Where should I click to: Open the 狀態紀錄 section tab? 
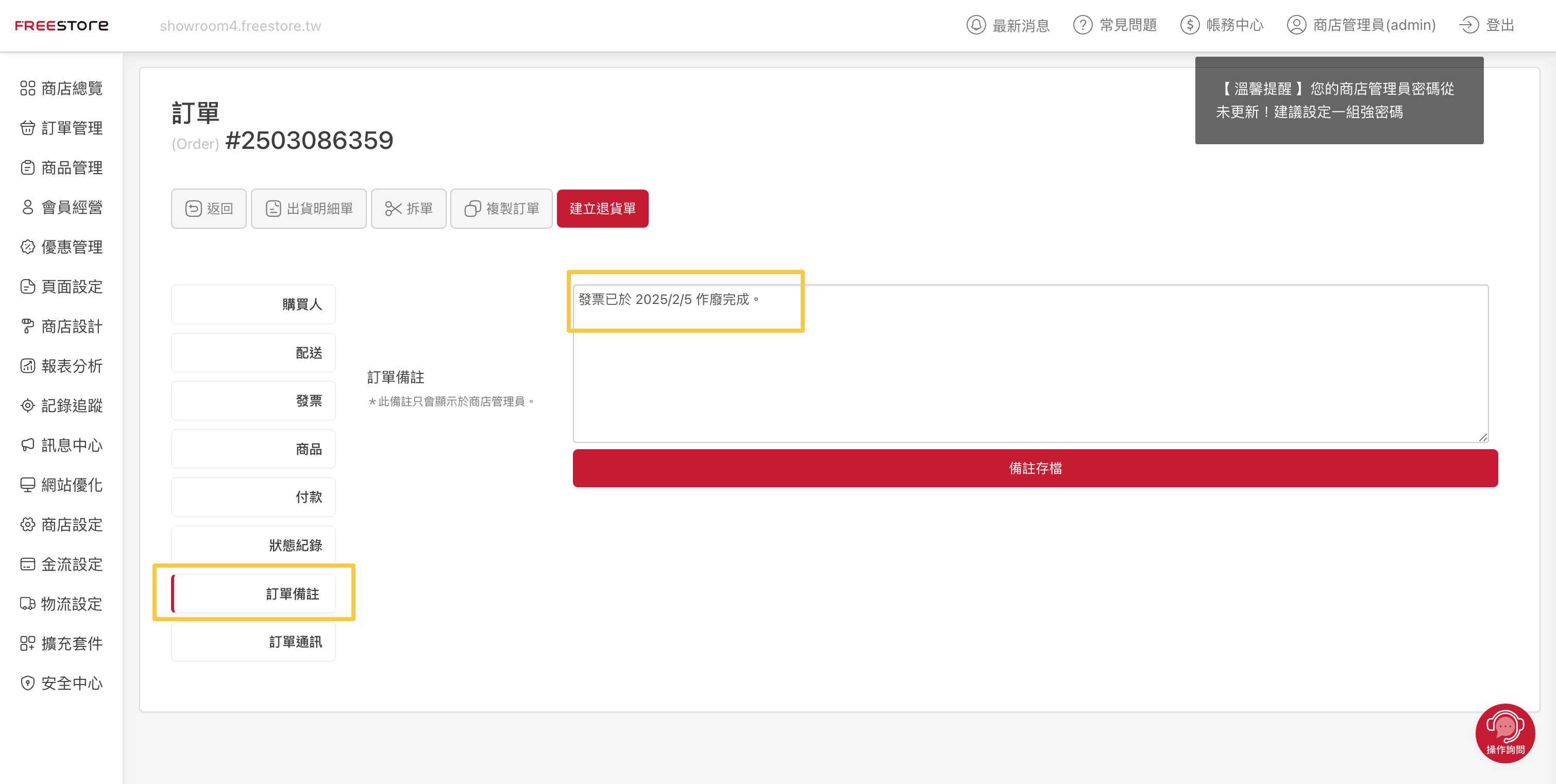click(x=253, y=546)
